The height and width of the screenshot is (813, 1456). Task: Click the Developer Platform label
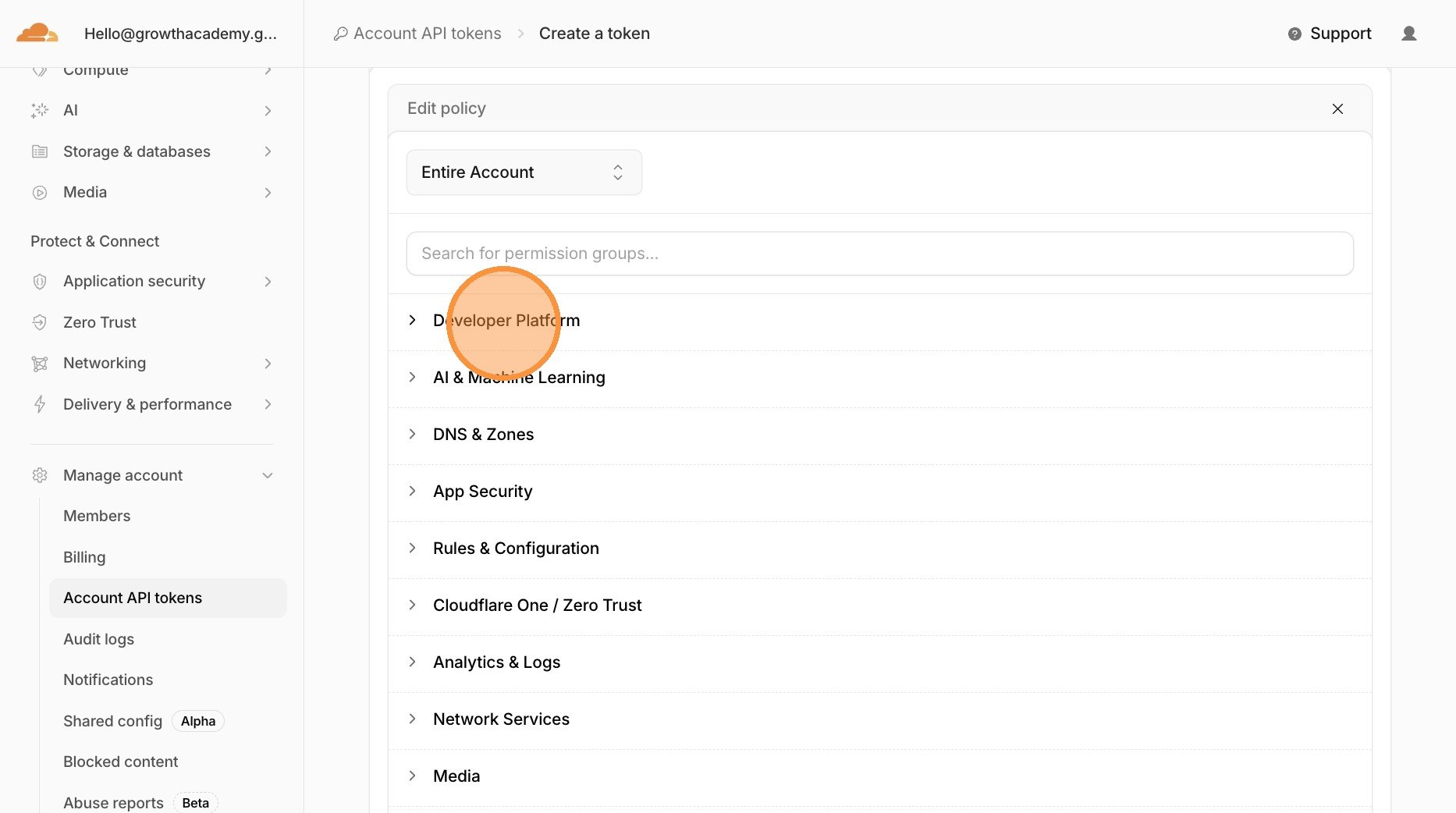point(506,321)
